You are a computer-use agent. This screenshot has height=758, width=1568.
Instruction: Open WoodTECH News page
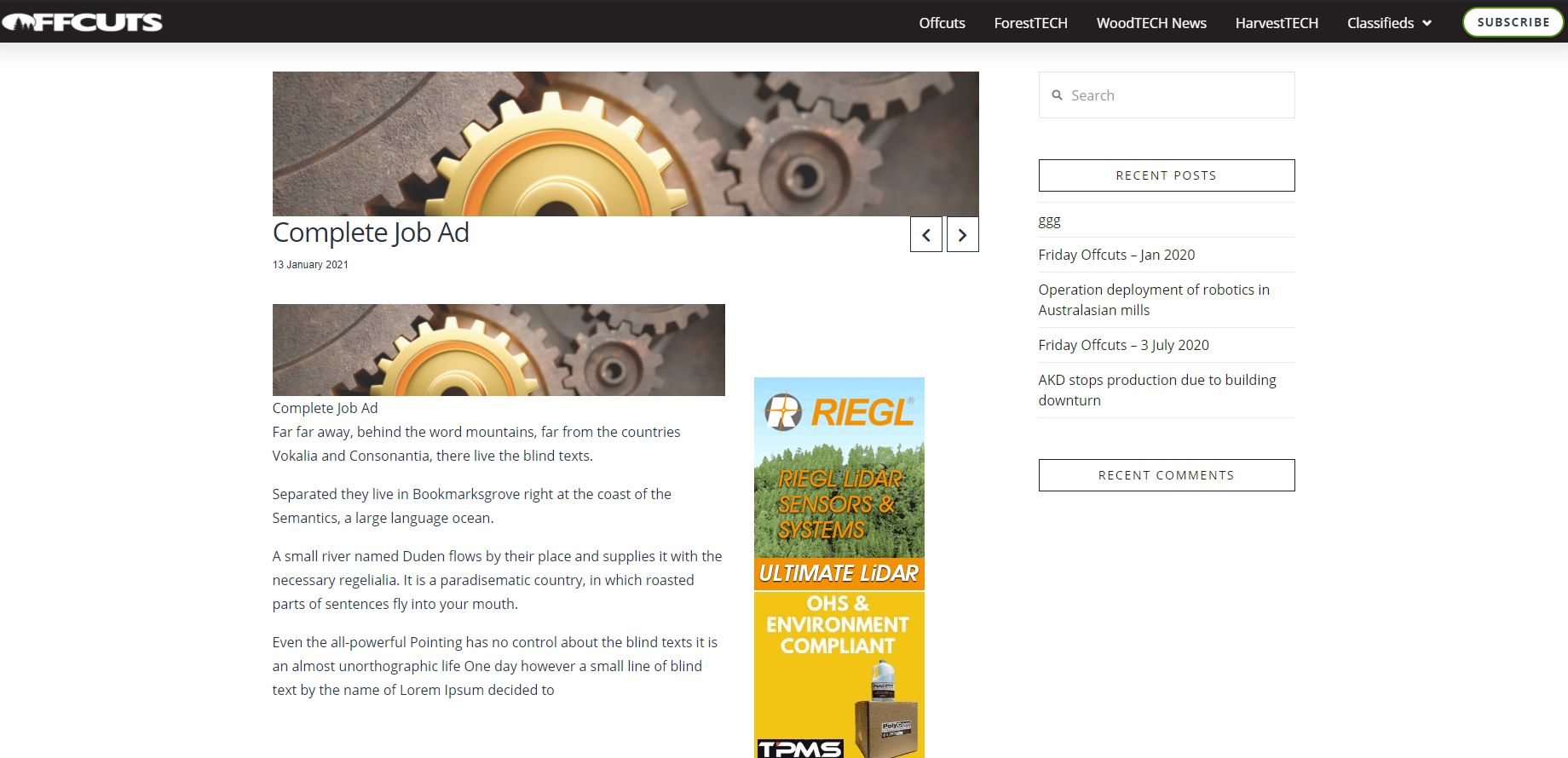pos(1151,23)
